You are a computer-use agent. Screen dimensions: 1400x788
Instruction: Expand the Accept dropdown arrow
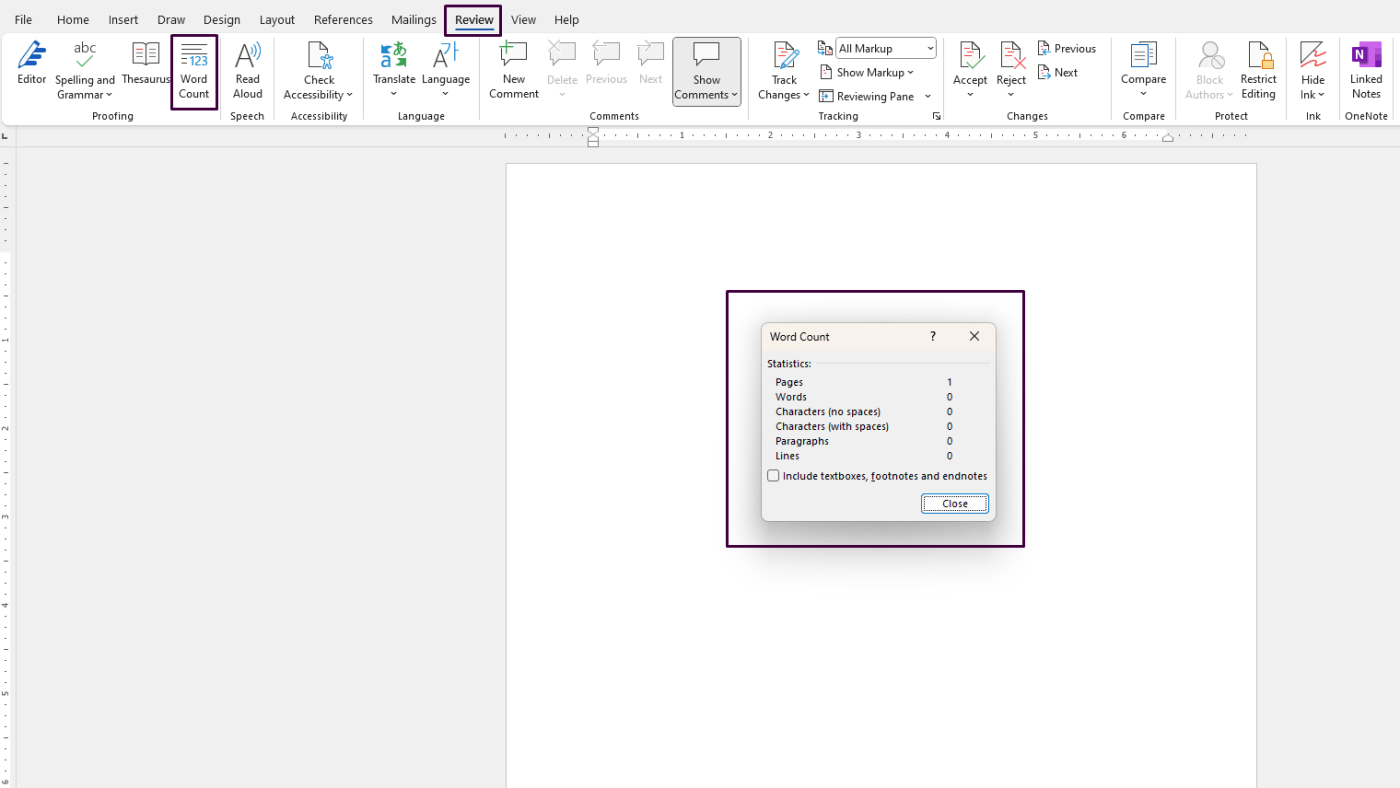[x=970, y=95]
